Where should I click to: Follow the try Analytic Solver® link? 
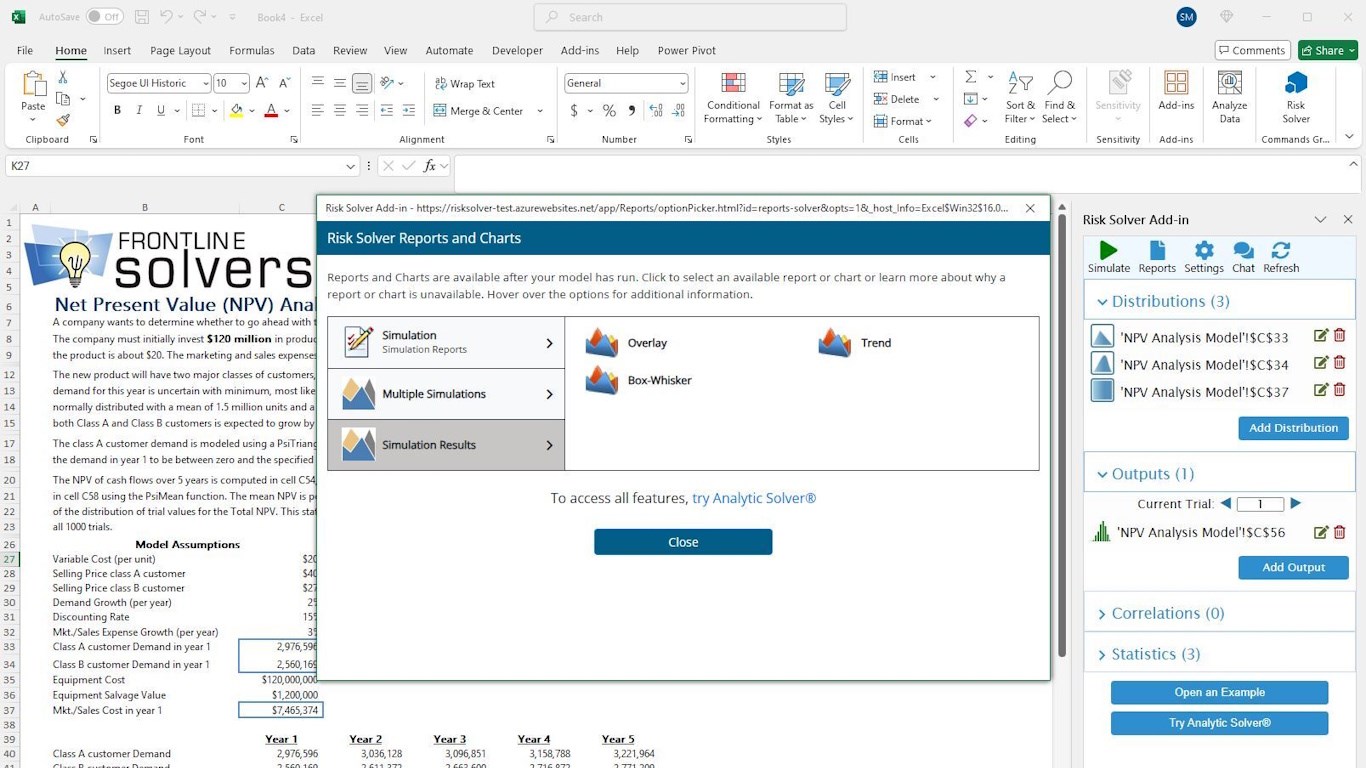point(754,498)
